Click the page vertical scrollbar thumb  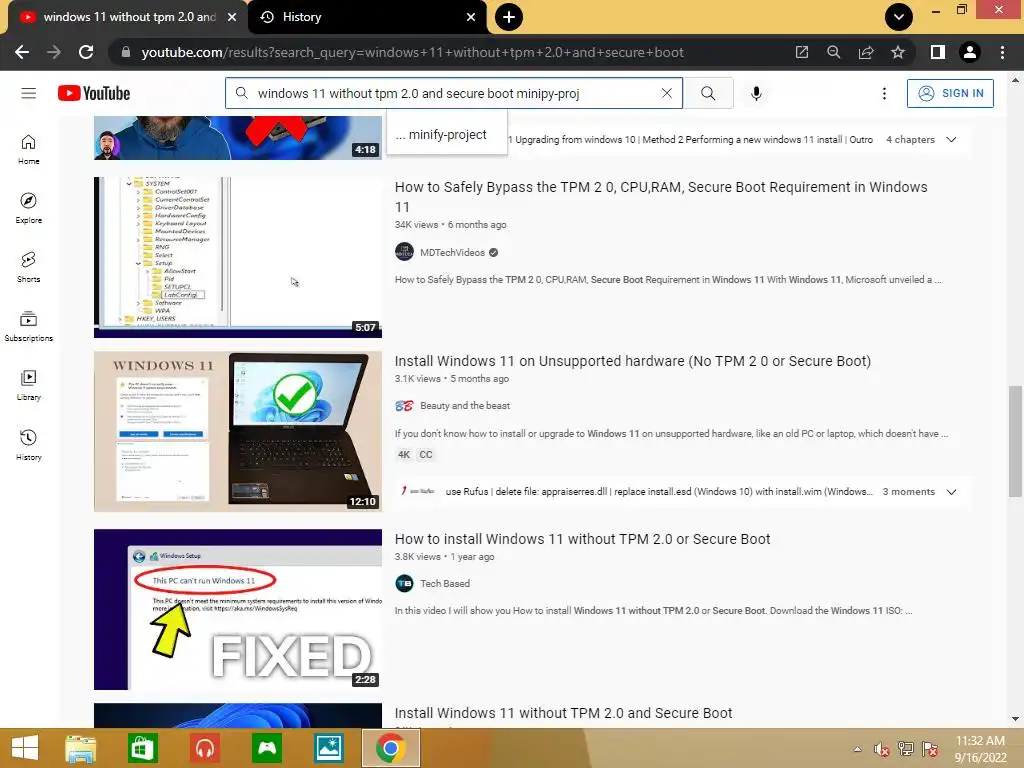[x=1015, y=441]
